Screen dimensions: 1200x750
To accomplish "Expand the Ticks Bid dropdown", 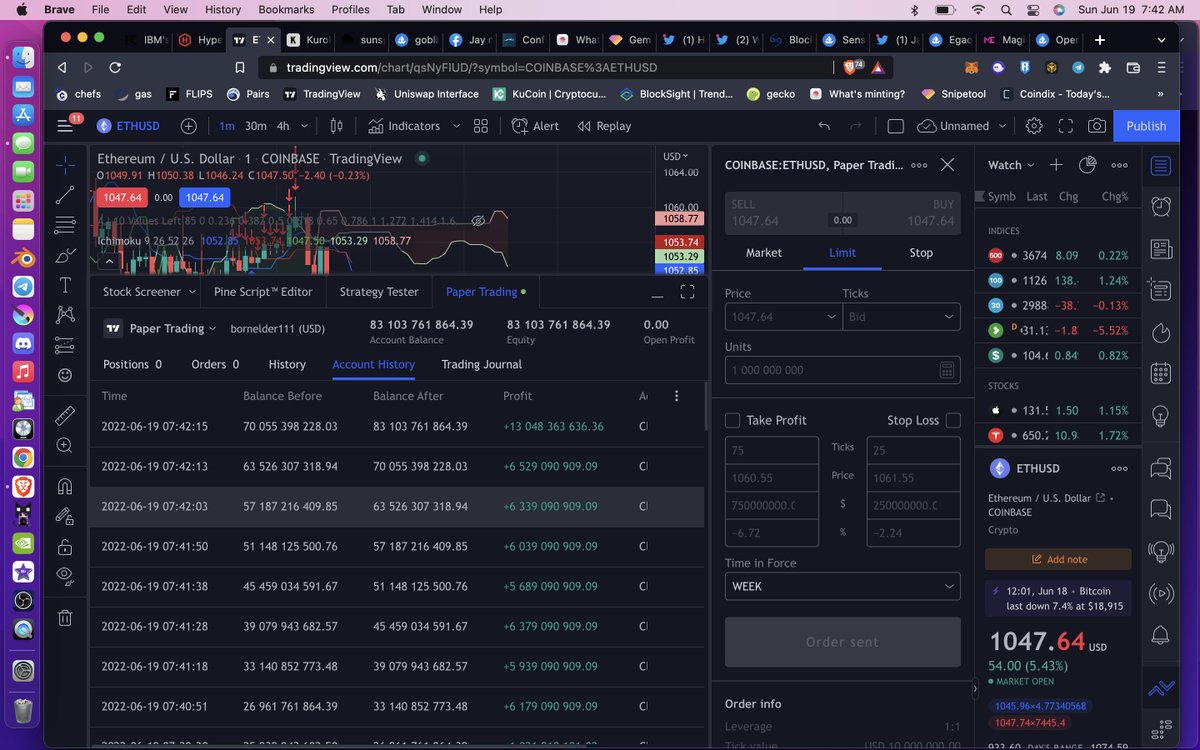I will click(949, 317).
